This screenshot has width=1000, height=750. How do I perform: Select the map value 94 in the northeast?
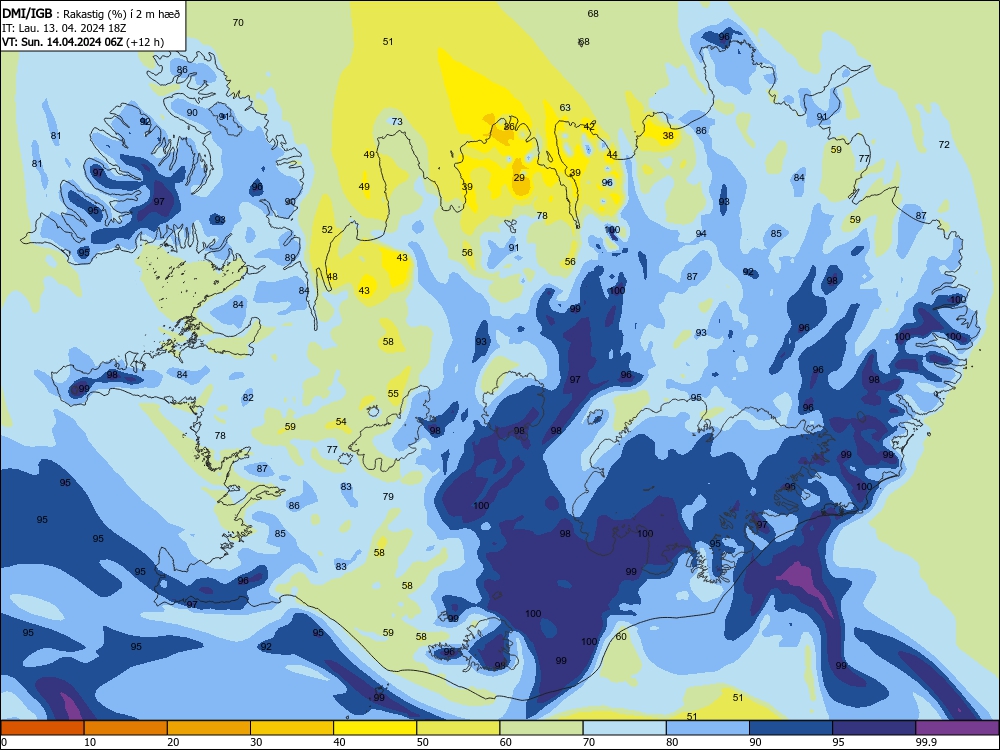click(x=701, y=233)
